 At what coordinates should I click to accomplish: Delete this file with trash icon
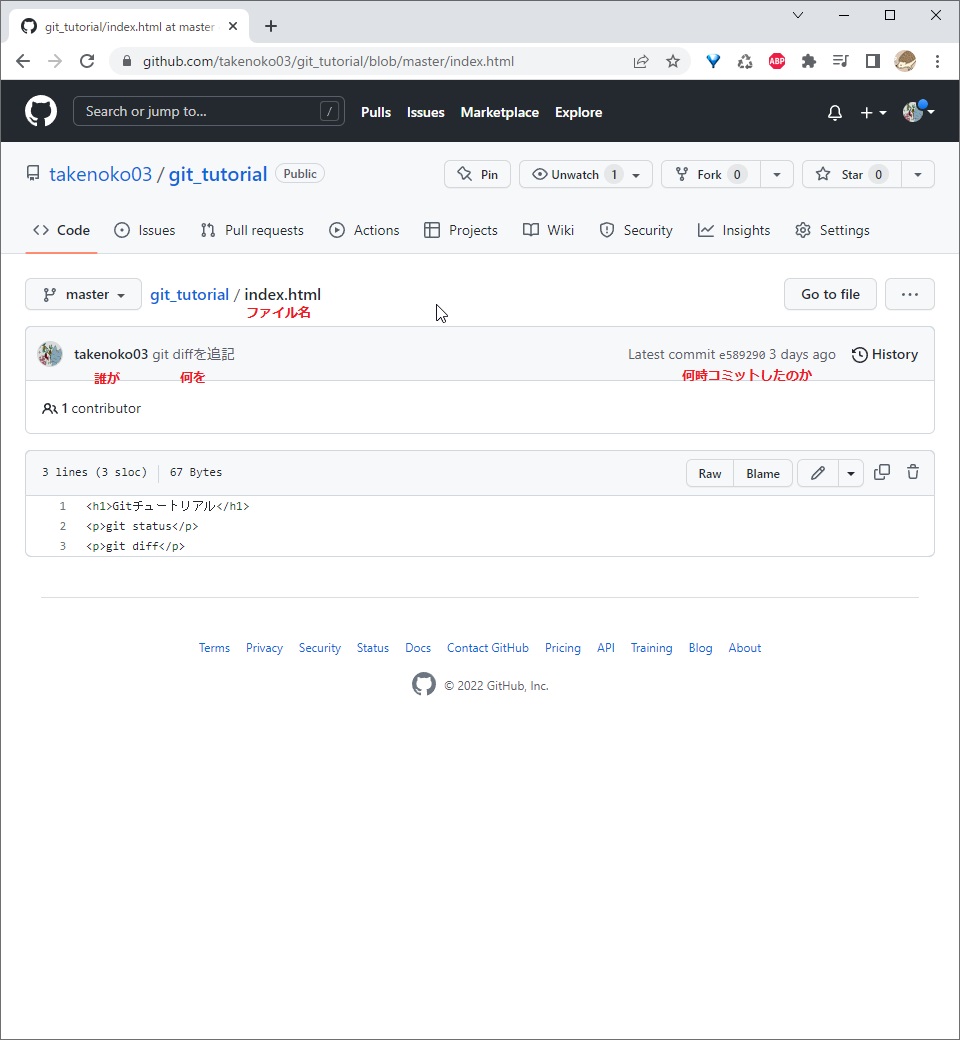(913, 472)
